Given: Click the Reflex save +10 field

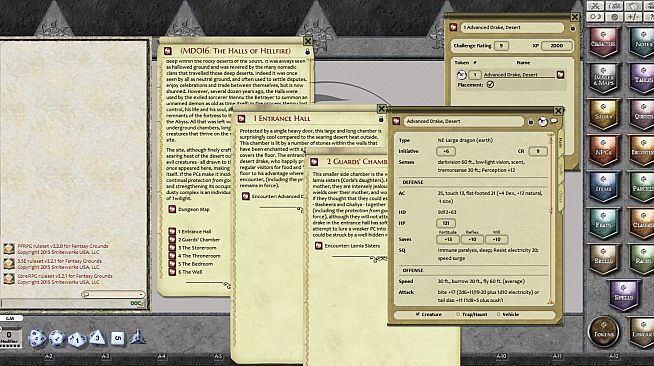Looking at the screenshot, I should 472,240.
